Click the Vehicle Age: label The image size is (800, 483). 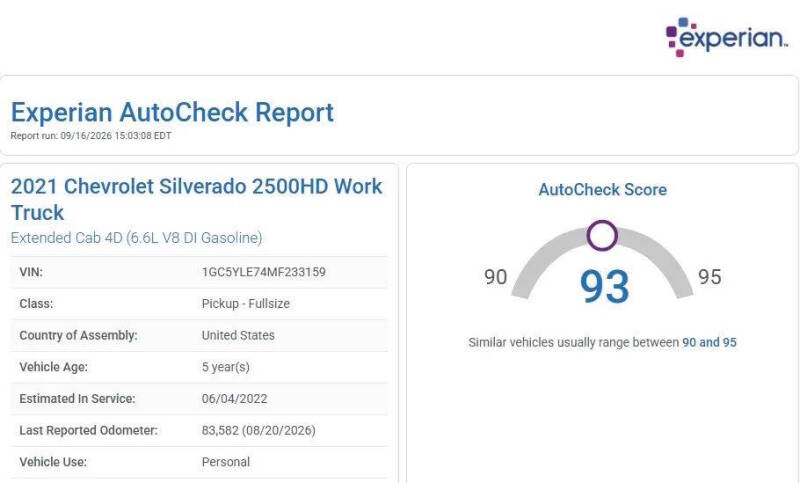[x=54, y=367]
